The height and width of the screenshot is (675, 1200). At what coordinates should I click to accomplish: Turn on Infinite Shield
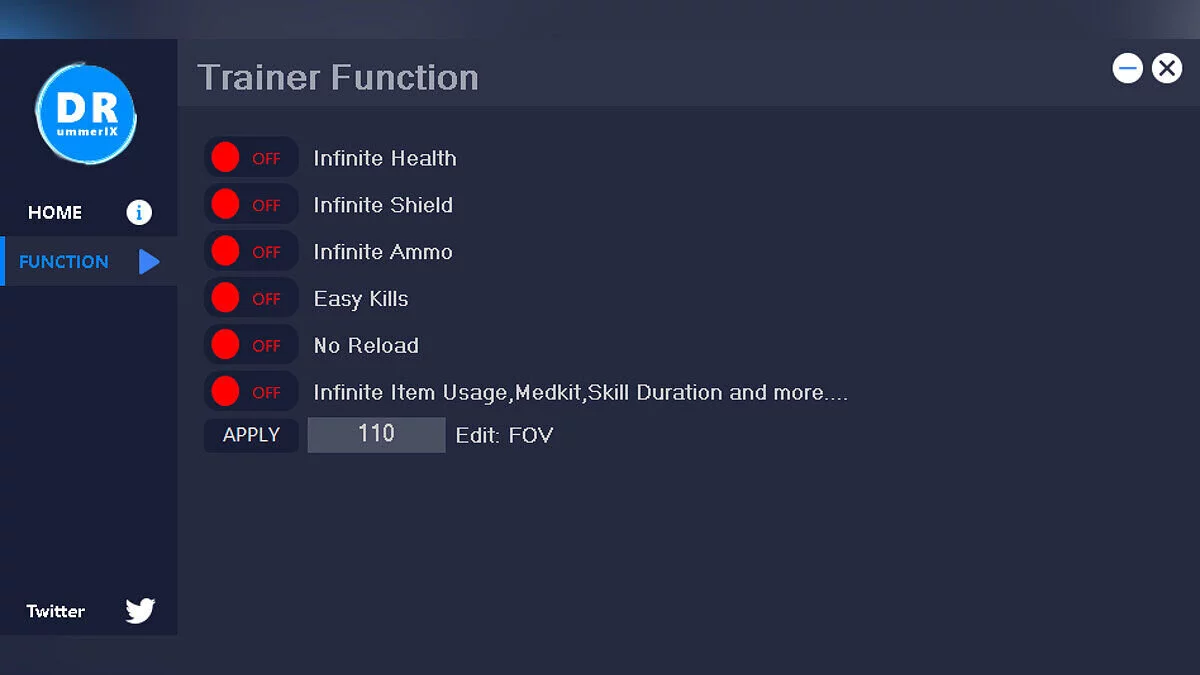tap(250, 205)
